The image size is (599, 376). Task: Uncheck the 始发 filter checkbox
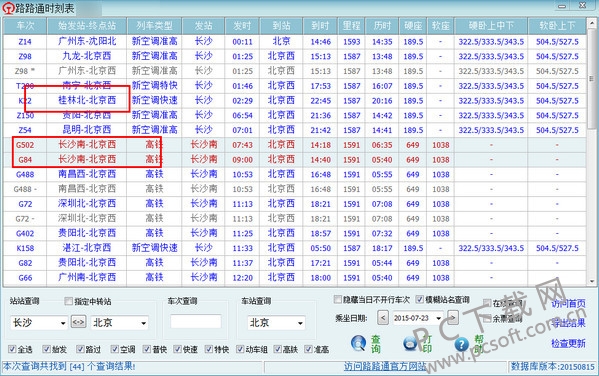tap(46, 349)
